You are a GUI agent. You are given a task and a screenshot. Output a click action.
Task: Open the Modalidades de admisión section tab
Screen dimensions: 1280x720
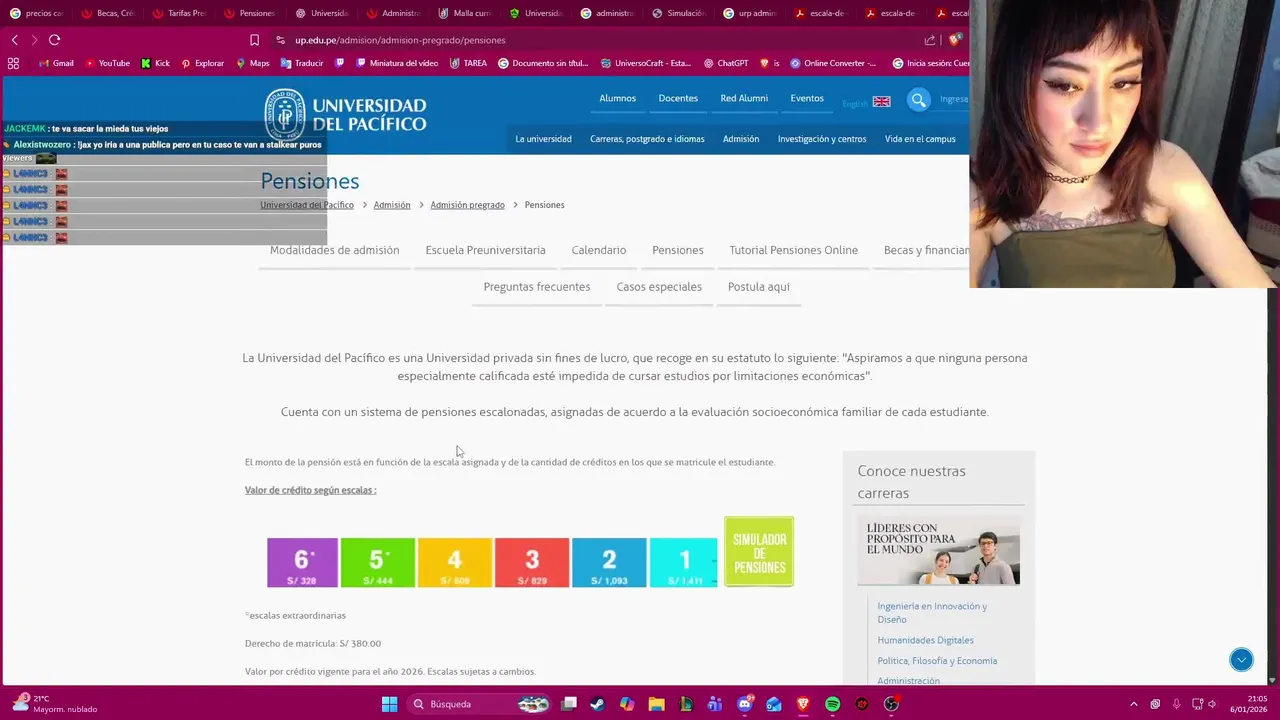pyautogui.click(x=334, y=250)
